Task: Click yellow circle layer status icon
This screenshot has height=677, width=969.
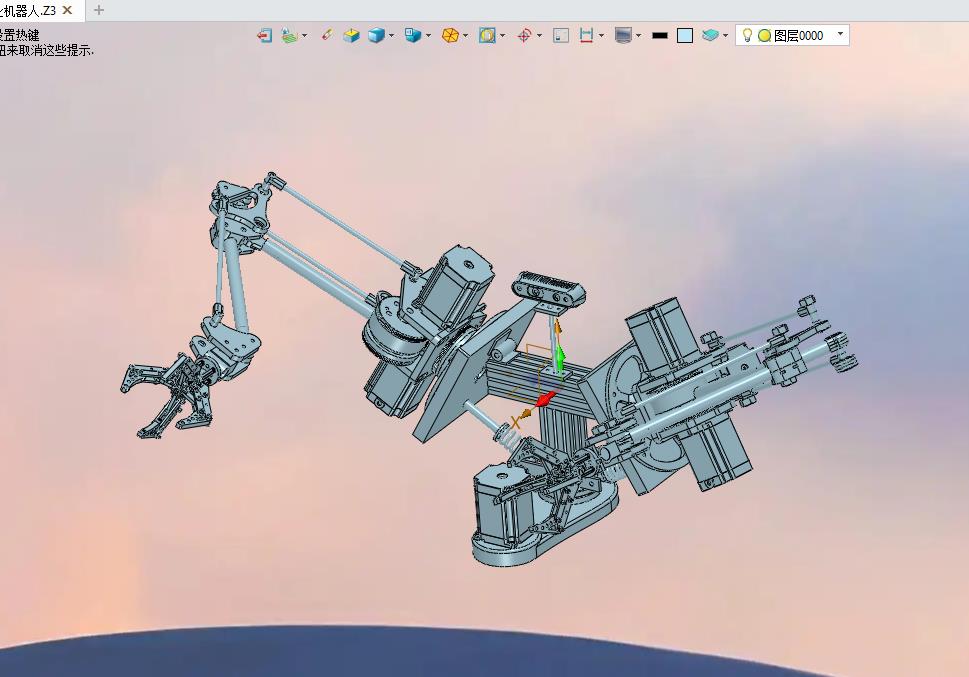Action: (764, 36)
